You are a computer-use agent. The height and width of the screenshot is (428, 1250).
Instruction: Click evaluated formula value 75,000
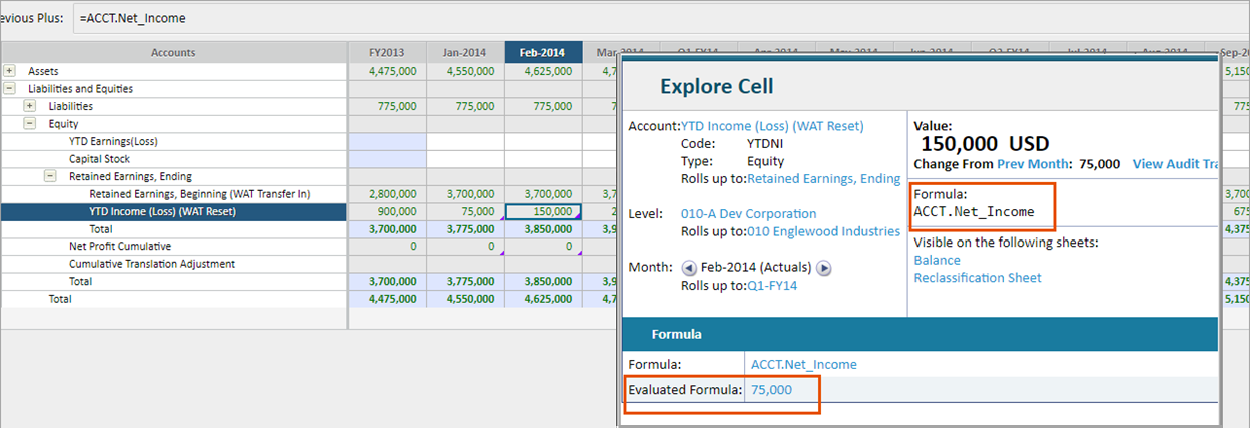click(771, 390)
